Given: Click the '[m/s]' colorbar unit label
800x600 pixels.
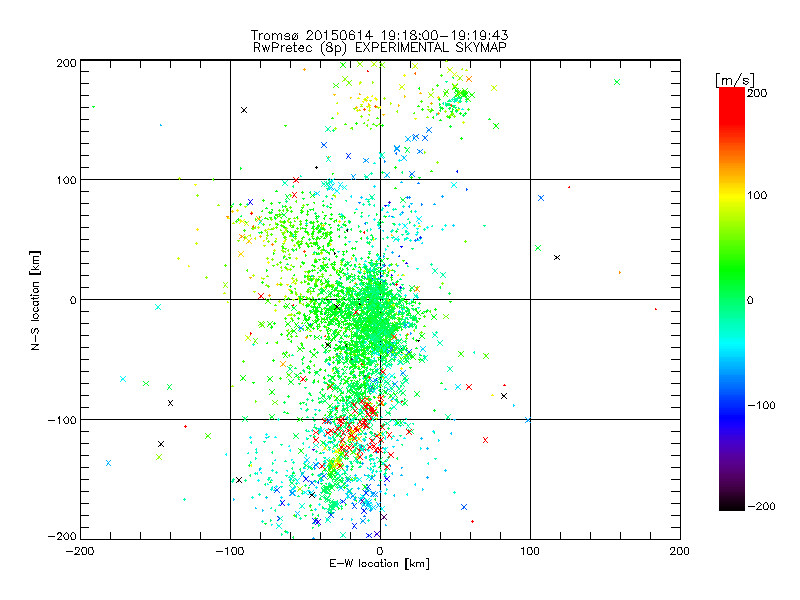Looking at the screenshot, I should (x=735, y=80).
